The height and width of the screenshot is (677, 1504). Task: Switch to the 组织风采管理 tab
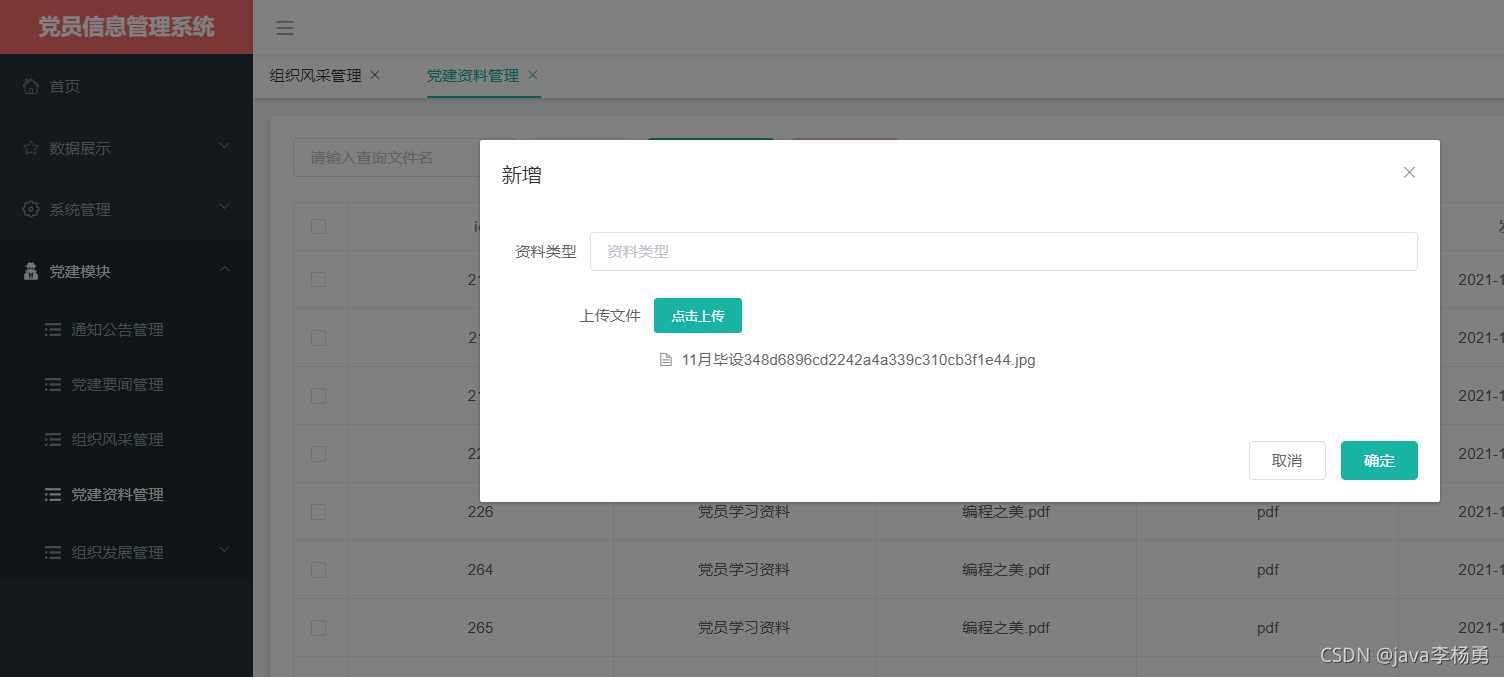click(x=316, y=75)
